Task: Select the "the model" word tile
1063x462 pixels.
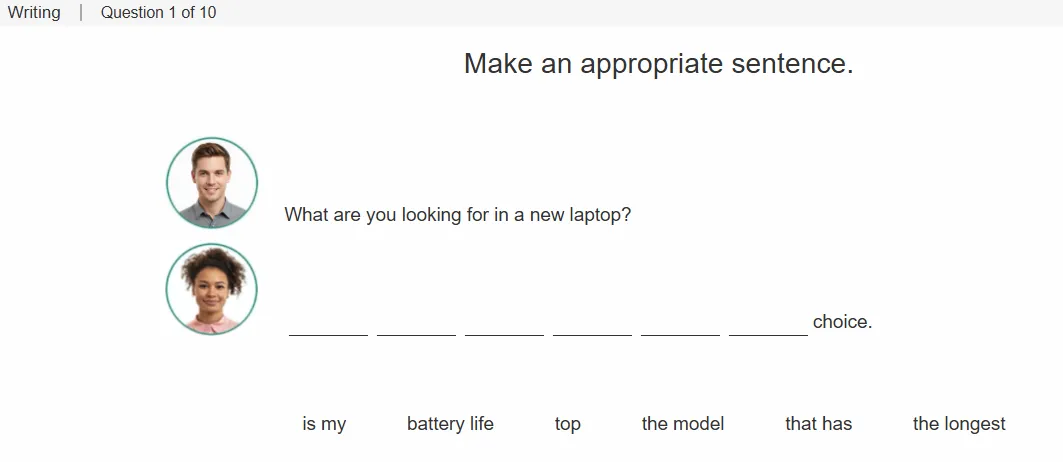Action: [x=683, y=424]
